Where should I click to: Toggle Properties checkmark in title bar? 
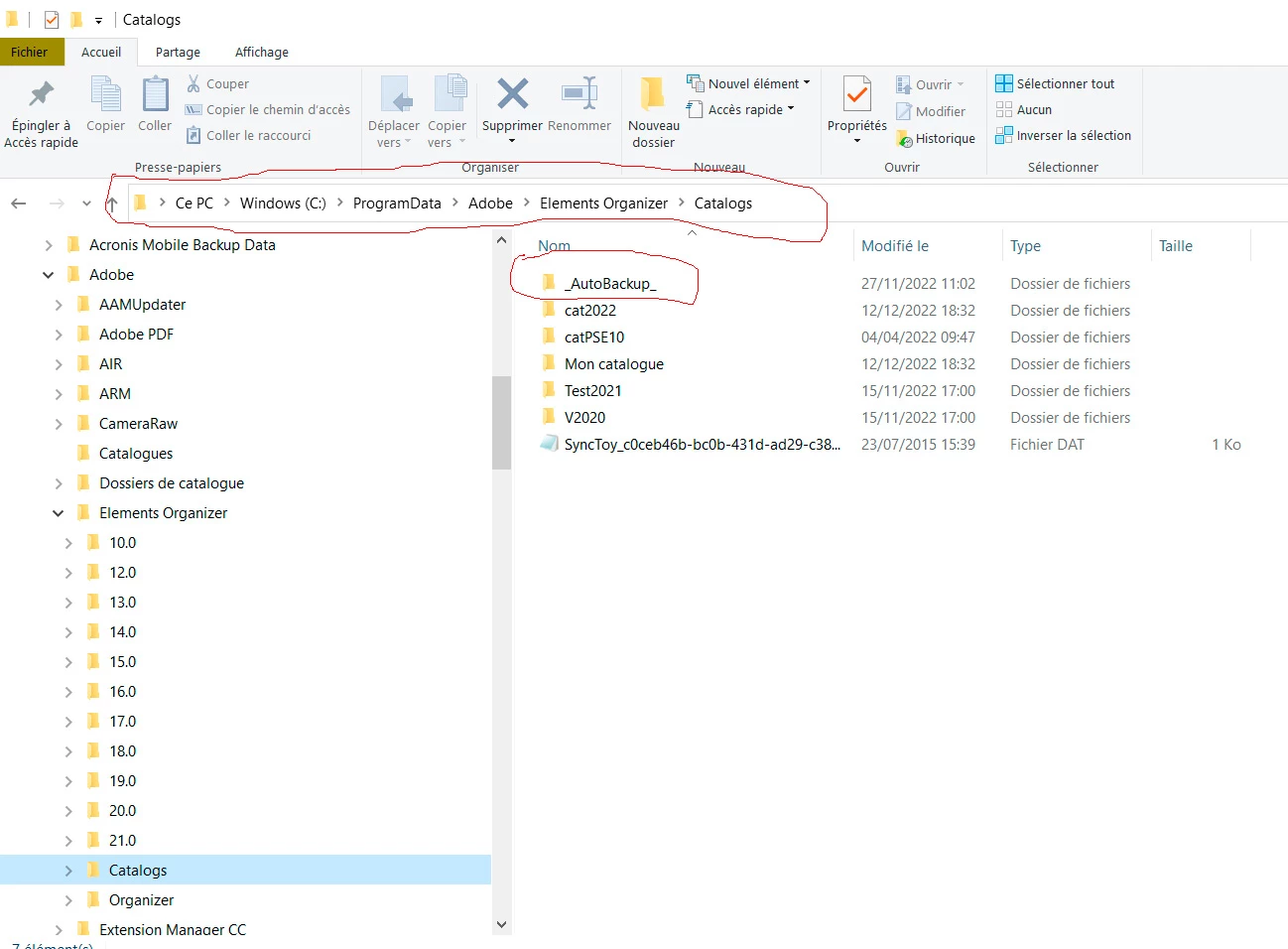52,20
